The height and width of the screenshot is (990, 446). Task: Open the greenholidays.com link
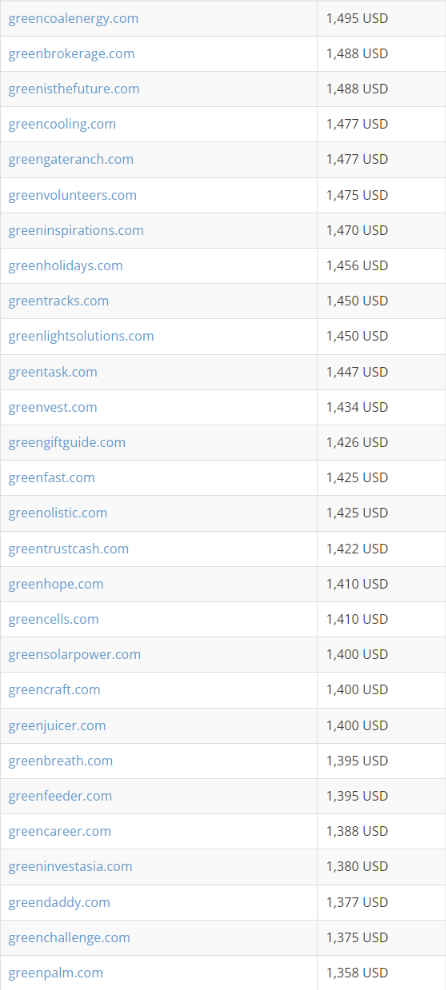66,266
